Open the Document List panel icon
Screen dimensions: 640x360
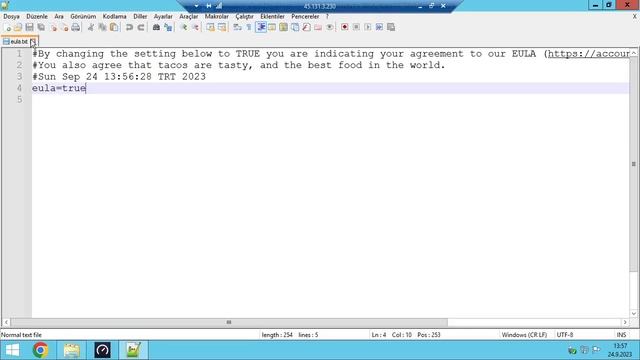(x=295, y=27)
